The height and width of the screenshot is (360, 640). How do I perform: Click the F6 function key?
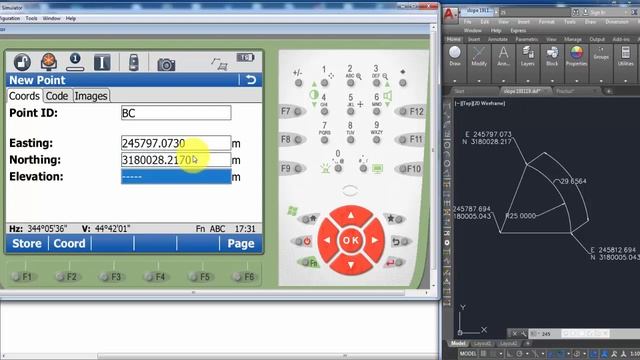pos(244,276)
